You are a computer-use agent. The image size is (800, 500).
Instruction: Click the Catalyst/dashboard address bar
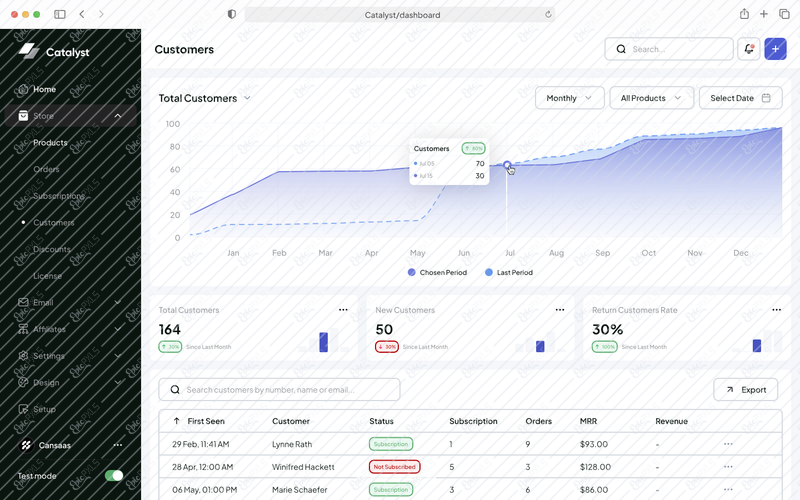[x=400, y=15]
